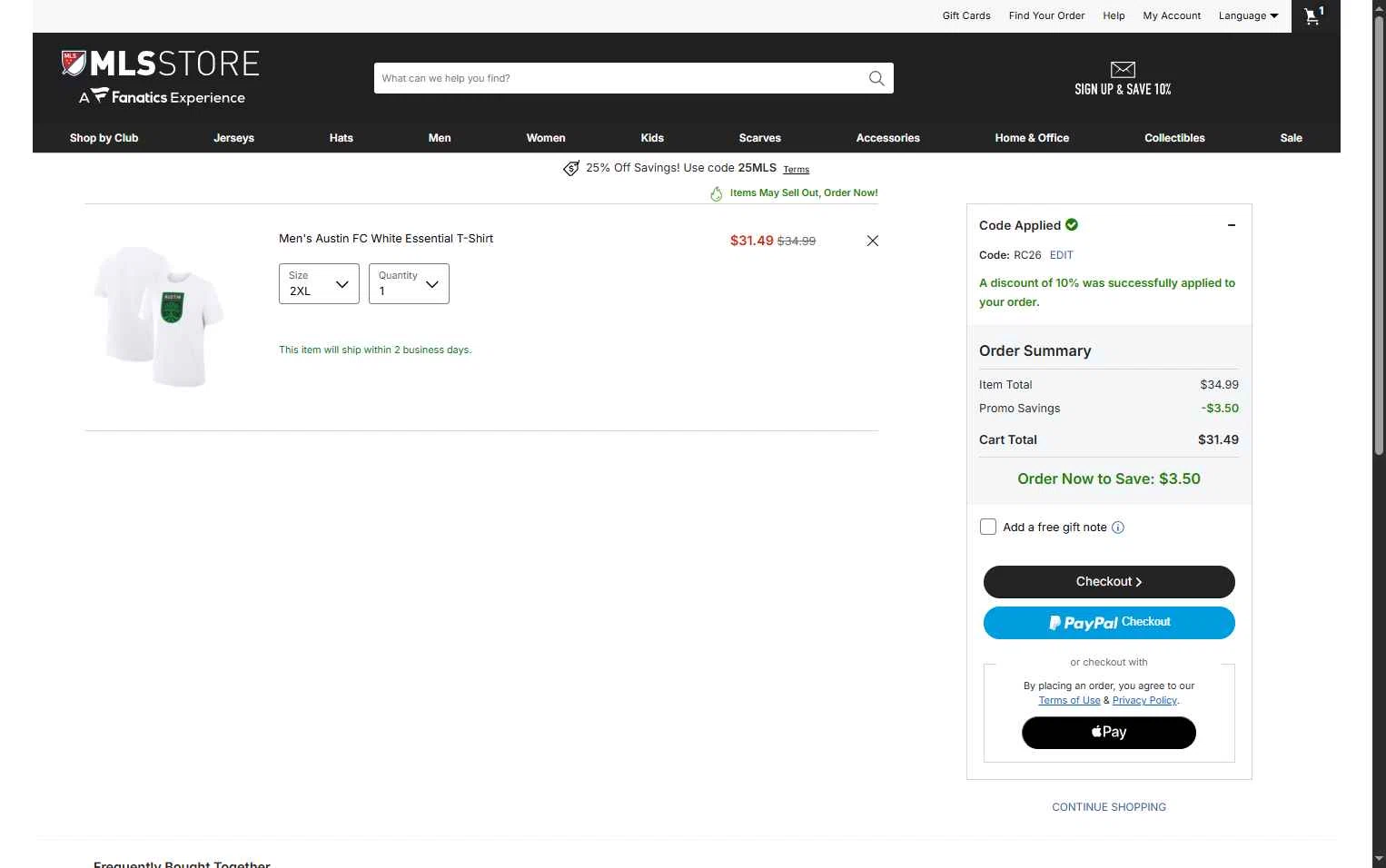Image resolution: width=1386 pixels, height=868 pixels.
Task: Click the flame sell-out icon
Action: [x=716, y=193]
